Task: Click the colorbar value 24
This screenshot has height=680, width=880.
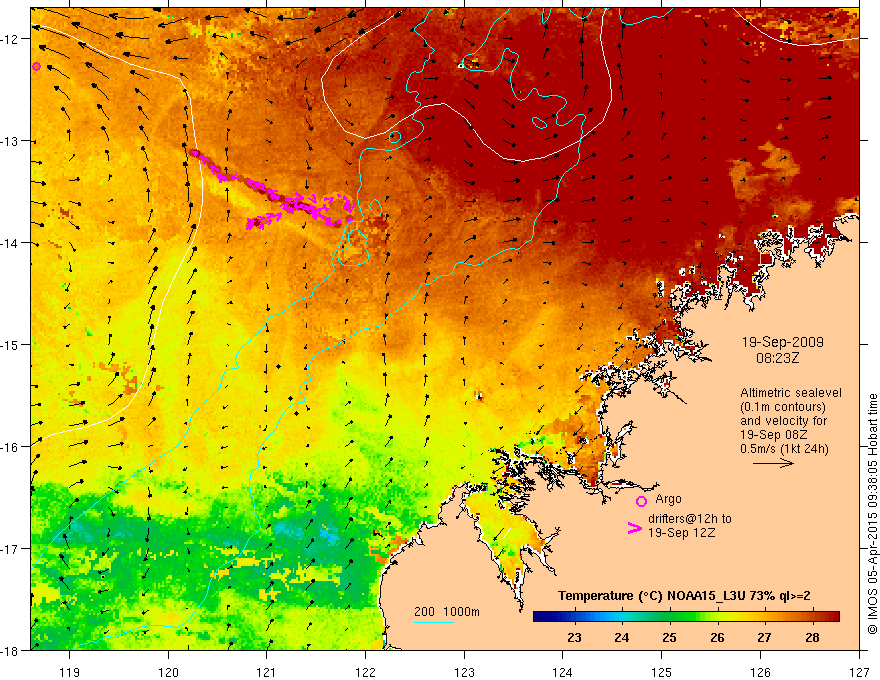Action: [621, 638]
